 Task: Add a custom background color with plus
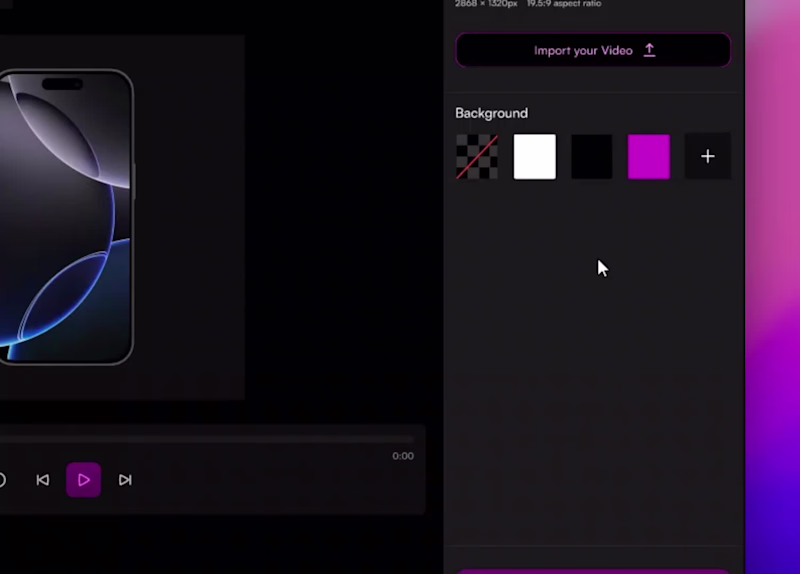(x=708, y=157)
